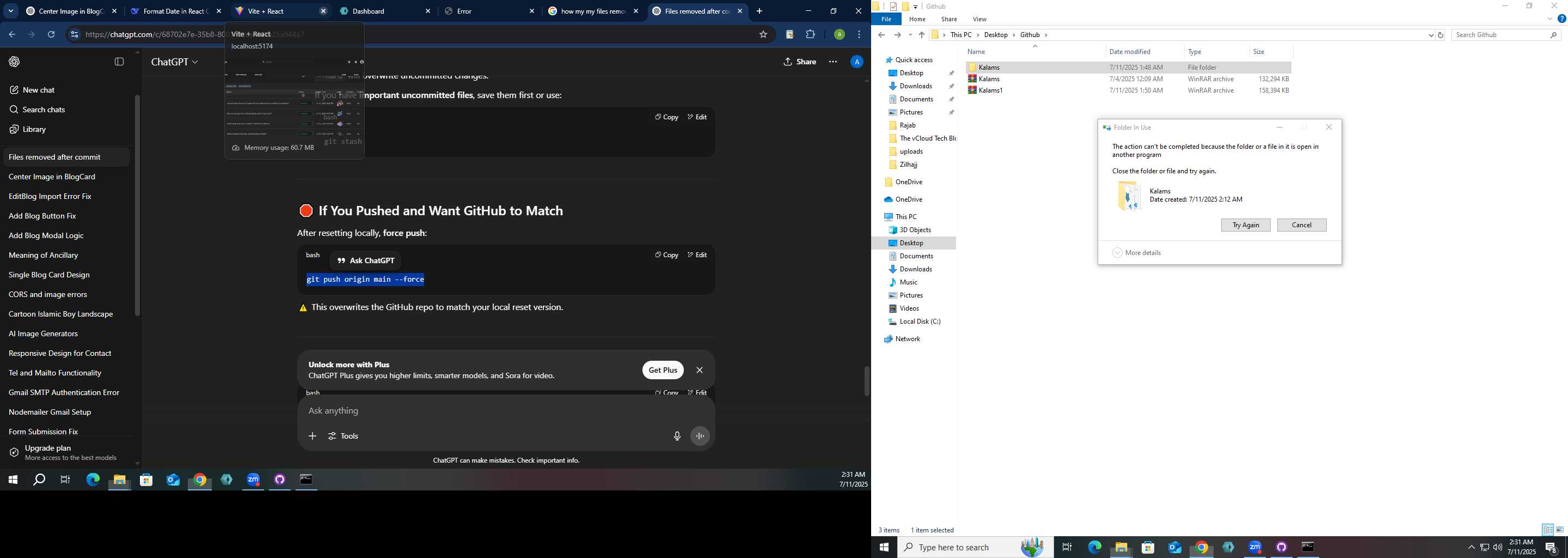Viewport: 1568px width, 558px height.
Task: Click the Chrome reload page icon
Action: click(x=51, y=35)
